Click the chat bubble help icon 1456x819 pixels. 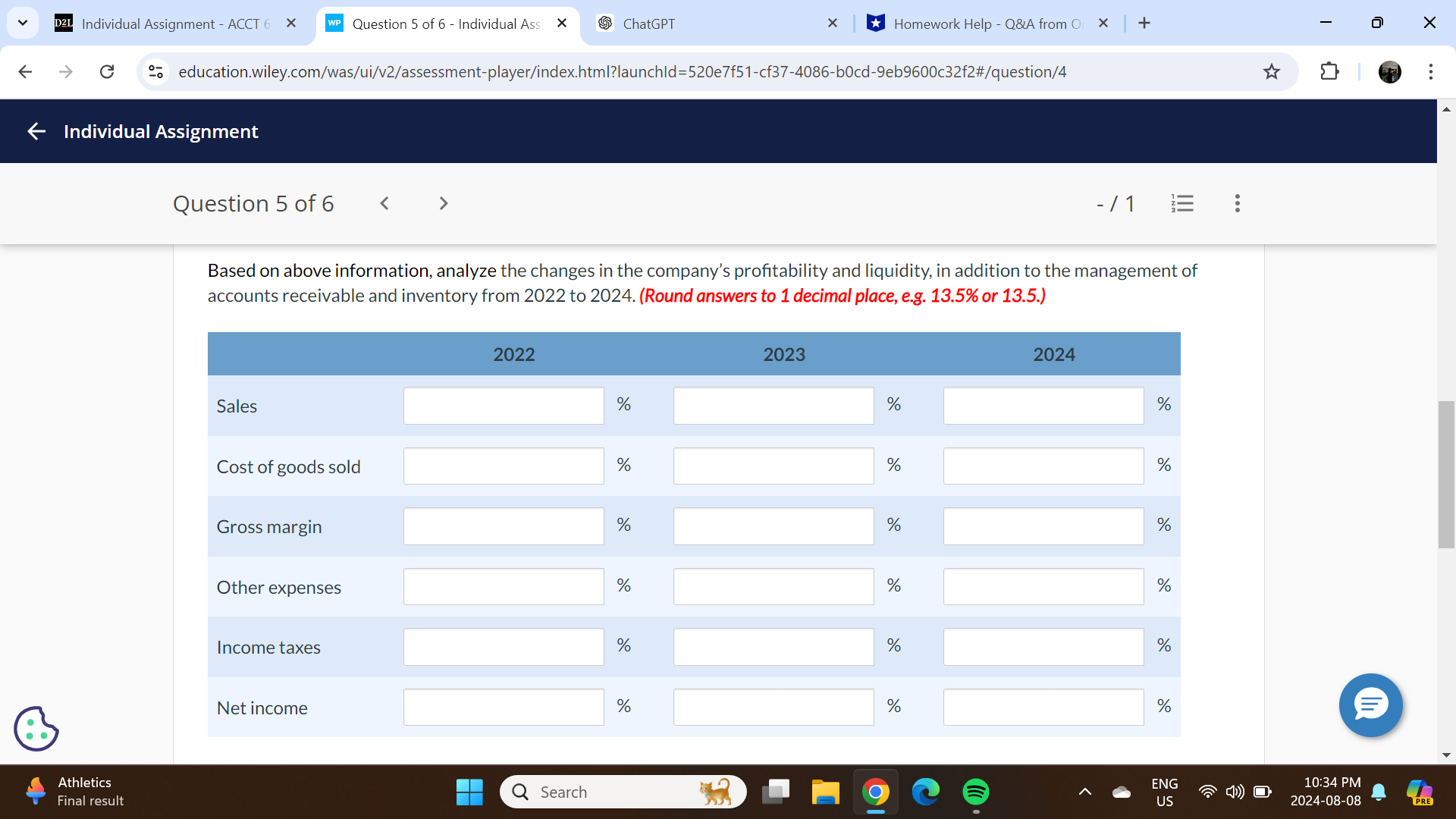click(1370, 705)
